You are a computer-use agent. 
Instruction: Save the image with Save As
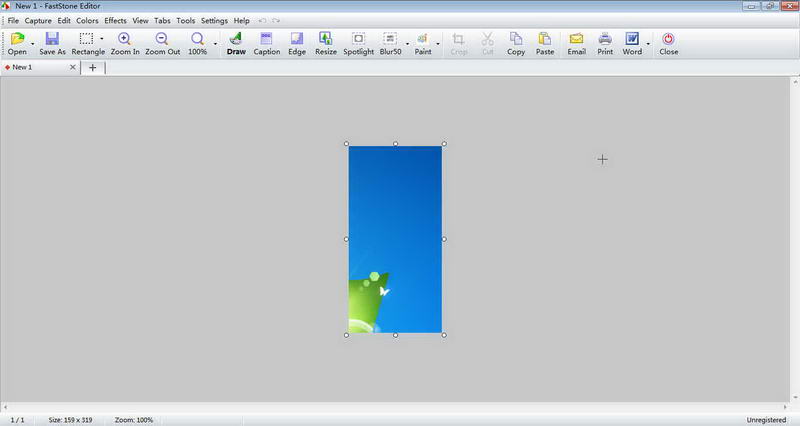point(52,44)
